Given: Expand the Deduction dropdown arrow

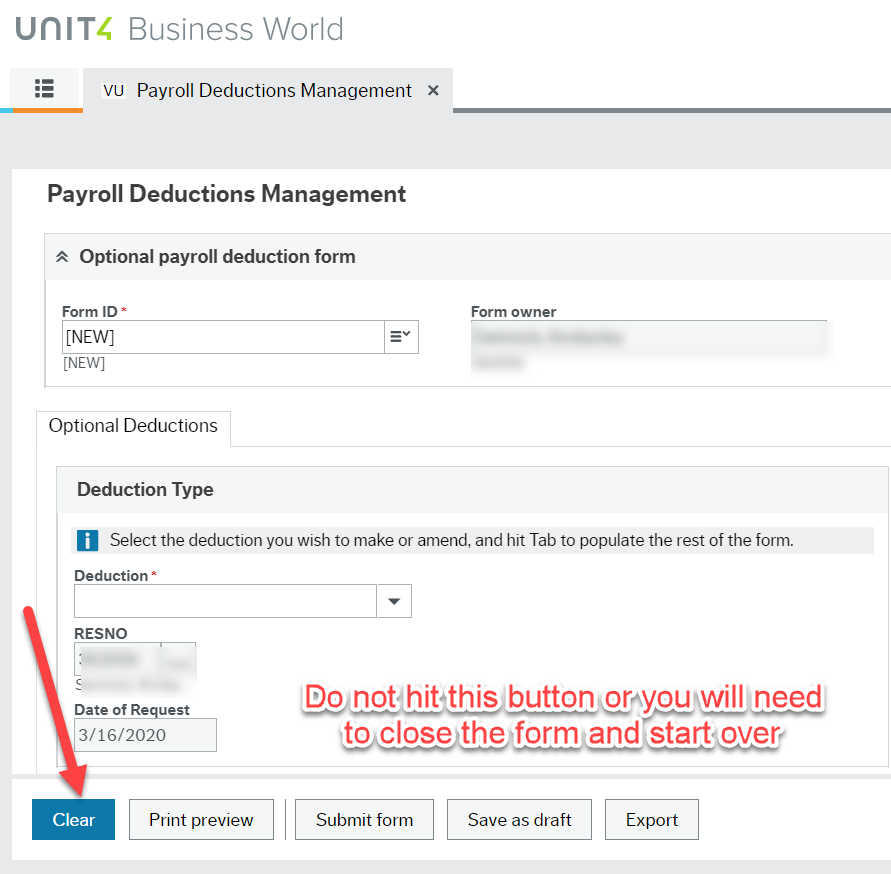Looking at the screenshot, I should (394, 601).
